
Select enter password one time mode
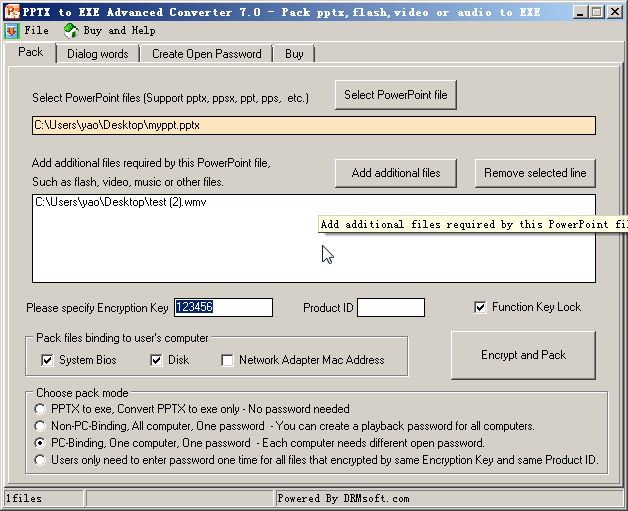click(40, 460)
